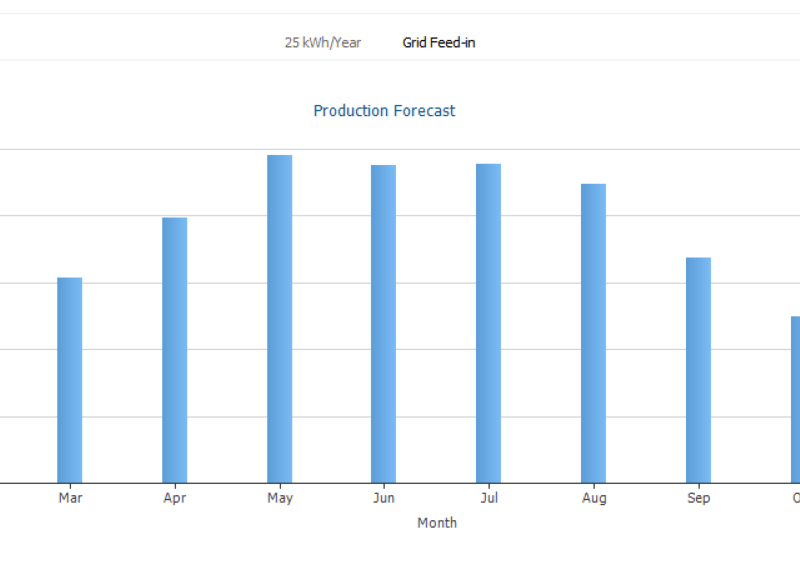Click the July bar in the forecast

pos(488,323)
